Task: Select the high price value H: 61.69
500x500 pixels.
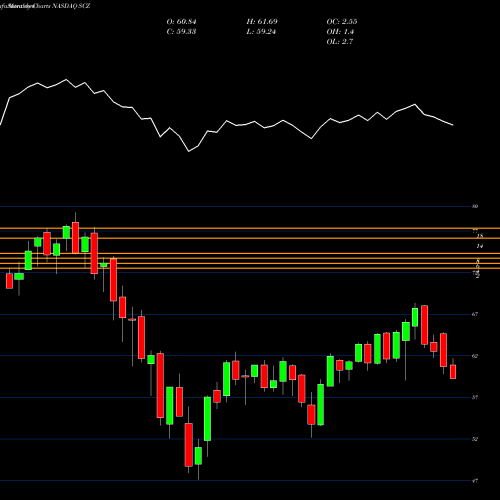Action: [262, 22]
